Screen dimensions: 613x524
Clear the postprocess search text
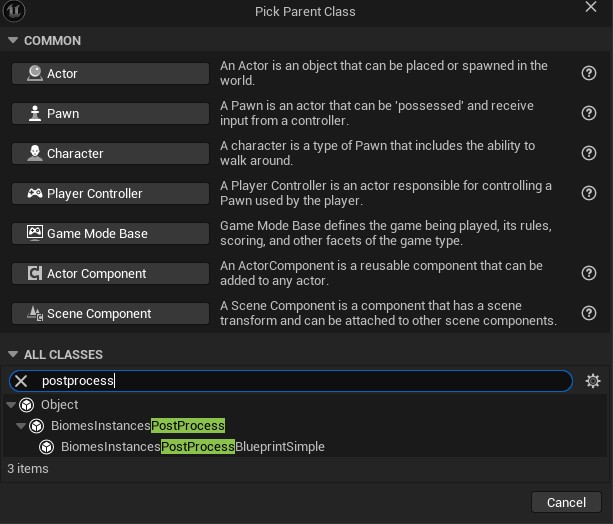(x=21, y=381)
